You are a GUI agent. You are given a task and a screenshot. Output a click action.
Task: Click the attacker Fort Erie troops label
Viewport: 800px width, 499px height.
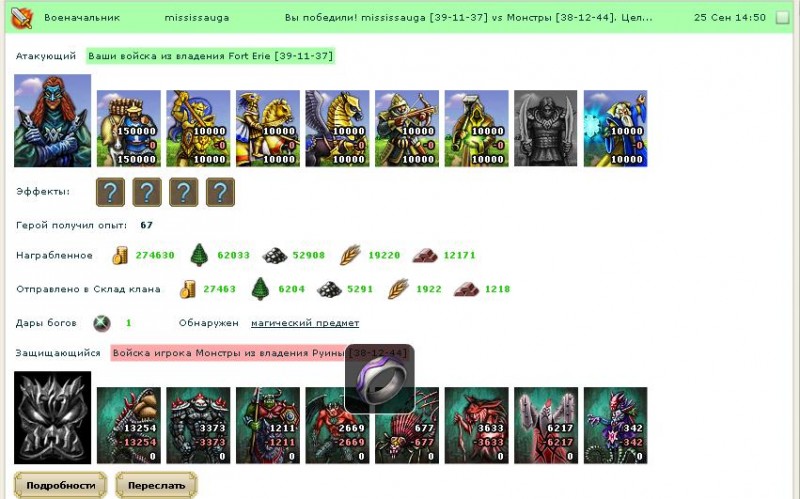(x=210, y=56)
